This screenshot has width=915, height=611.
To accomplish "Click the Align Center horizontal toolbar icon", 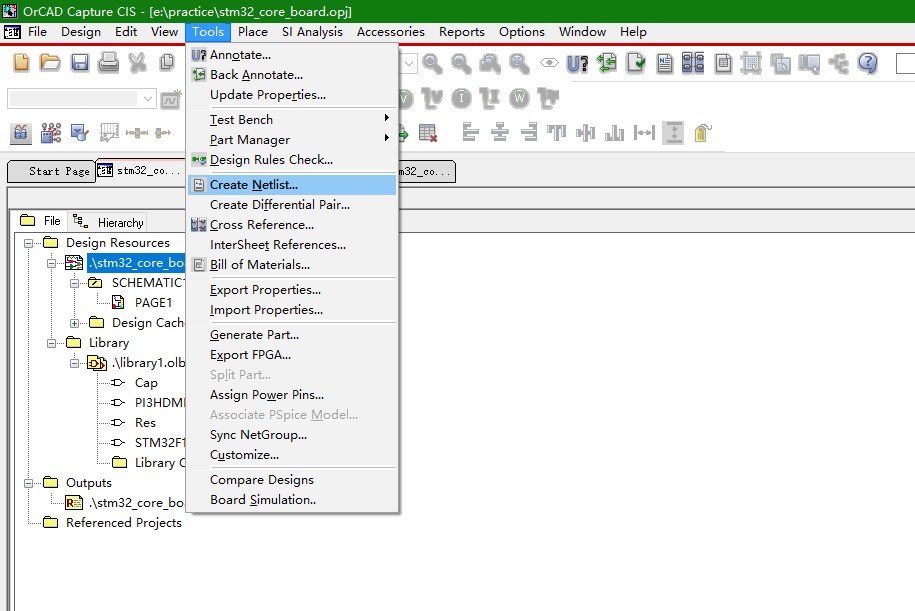I will point(500,132).
